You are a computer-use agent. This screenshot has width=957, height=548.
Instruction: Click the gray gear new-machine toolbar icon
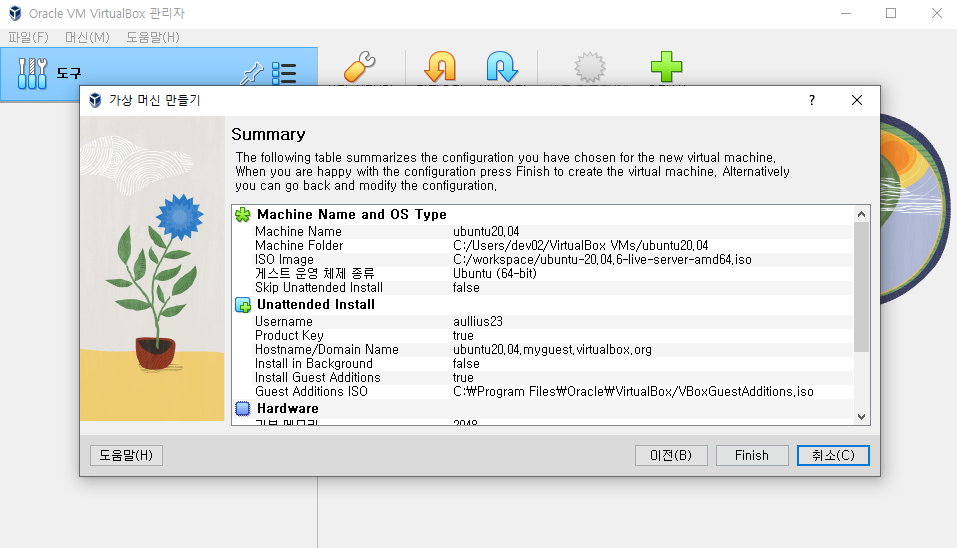pos(590,67)
